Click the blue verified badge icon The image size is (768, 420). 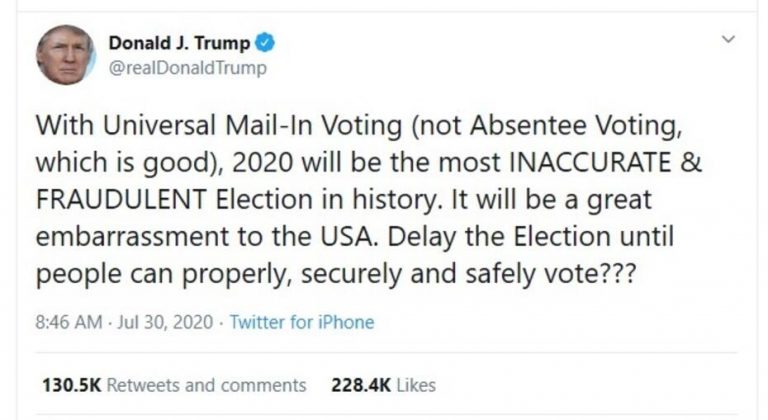pyautogui.click(x=267, y=43)
